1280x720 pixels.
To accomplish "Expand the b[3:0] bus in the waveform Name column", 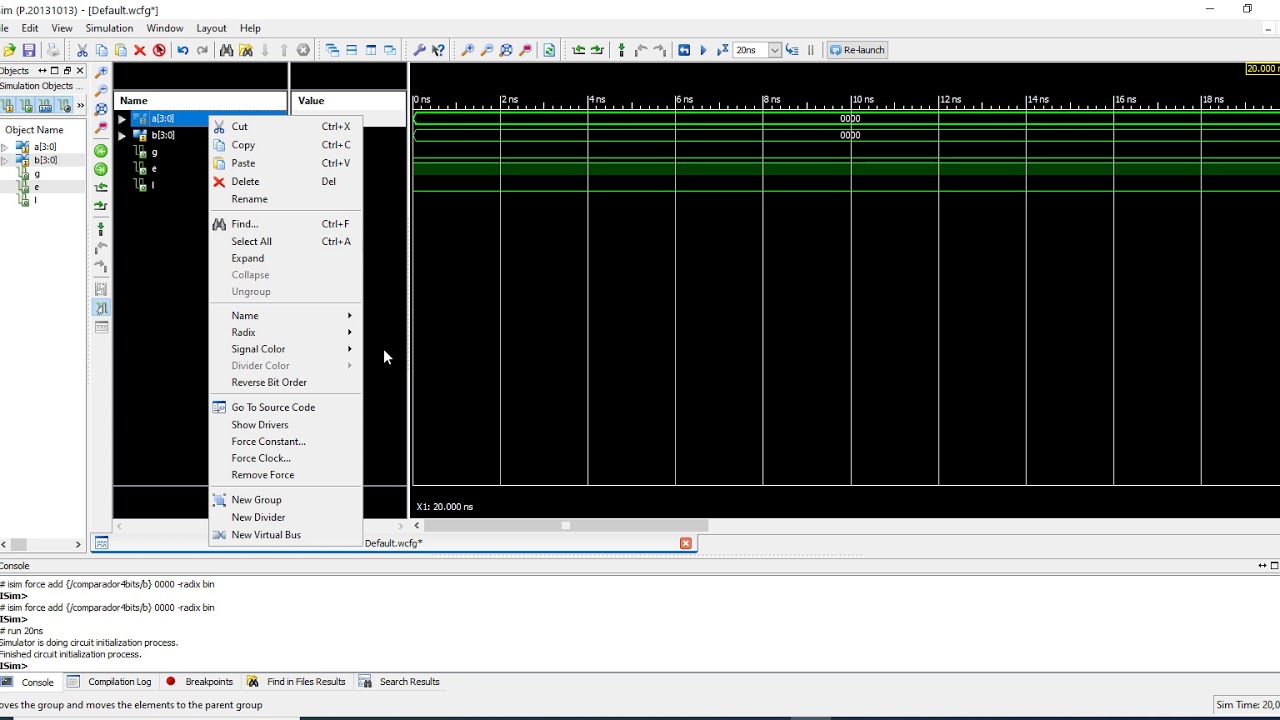I will pyautogui.click(x=122, y=135).
